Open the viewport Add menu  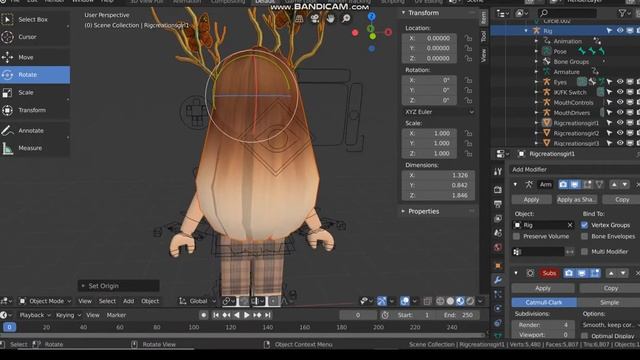(129, 301)
